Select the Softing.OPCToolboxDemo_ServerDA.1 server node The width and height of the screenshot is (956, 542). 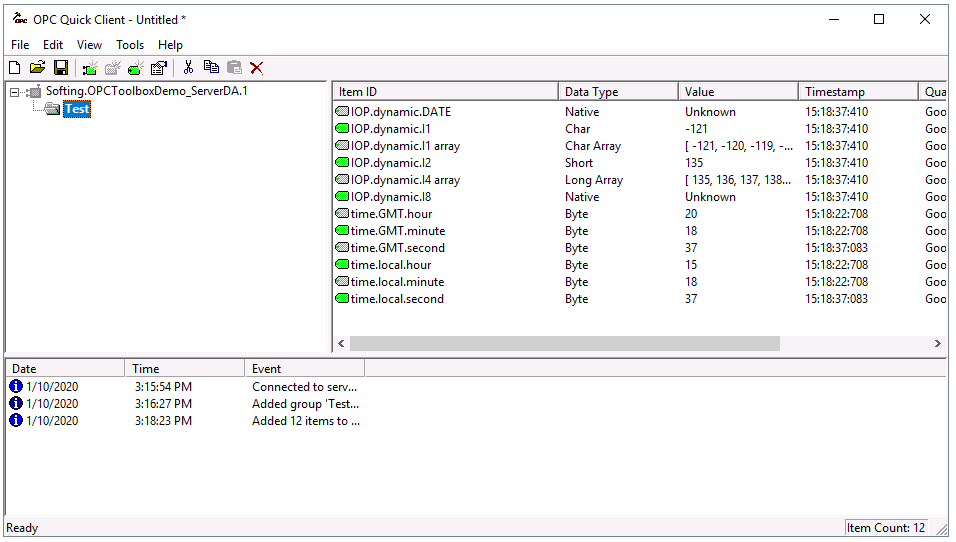coord(146,91)
